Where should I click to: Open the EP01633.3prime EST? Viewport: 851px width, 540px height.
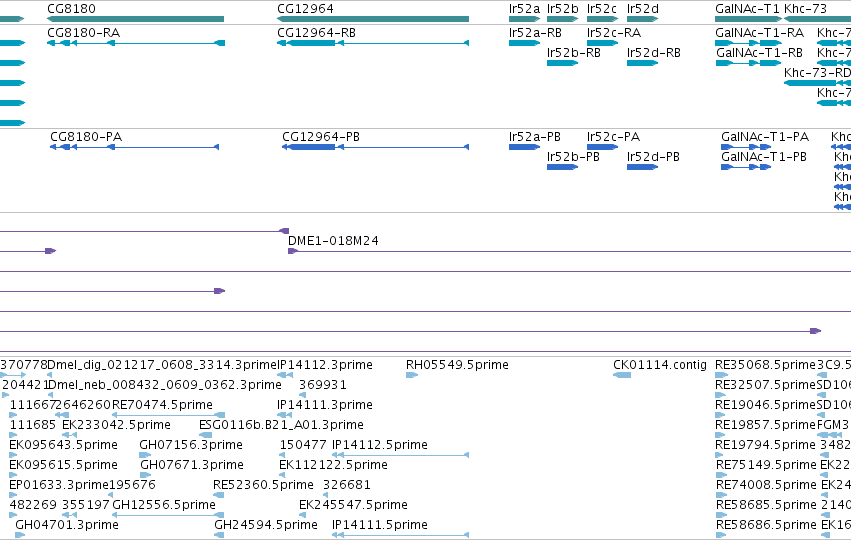point(13,495)
